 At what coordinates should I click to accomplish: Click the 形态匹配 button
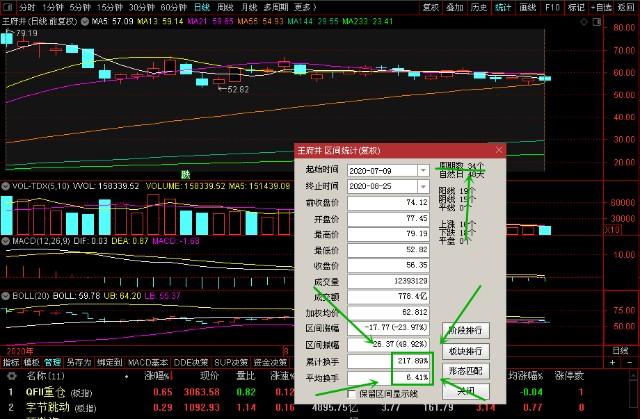(x=466, y=371)
